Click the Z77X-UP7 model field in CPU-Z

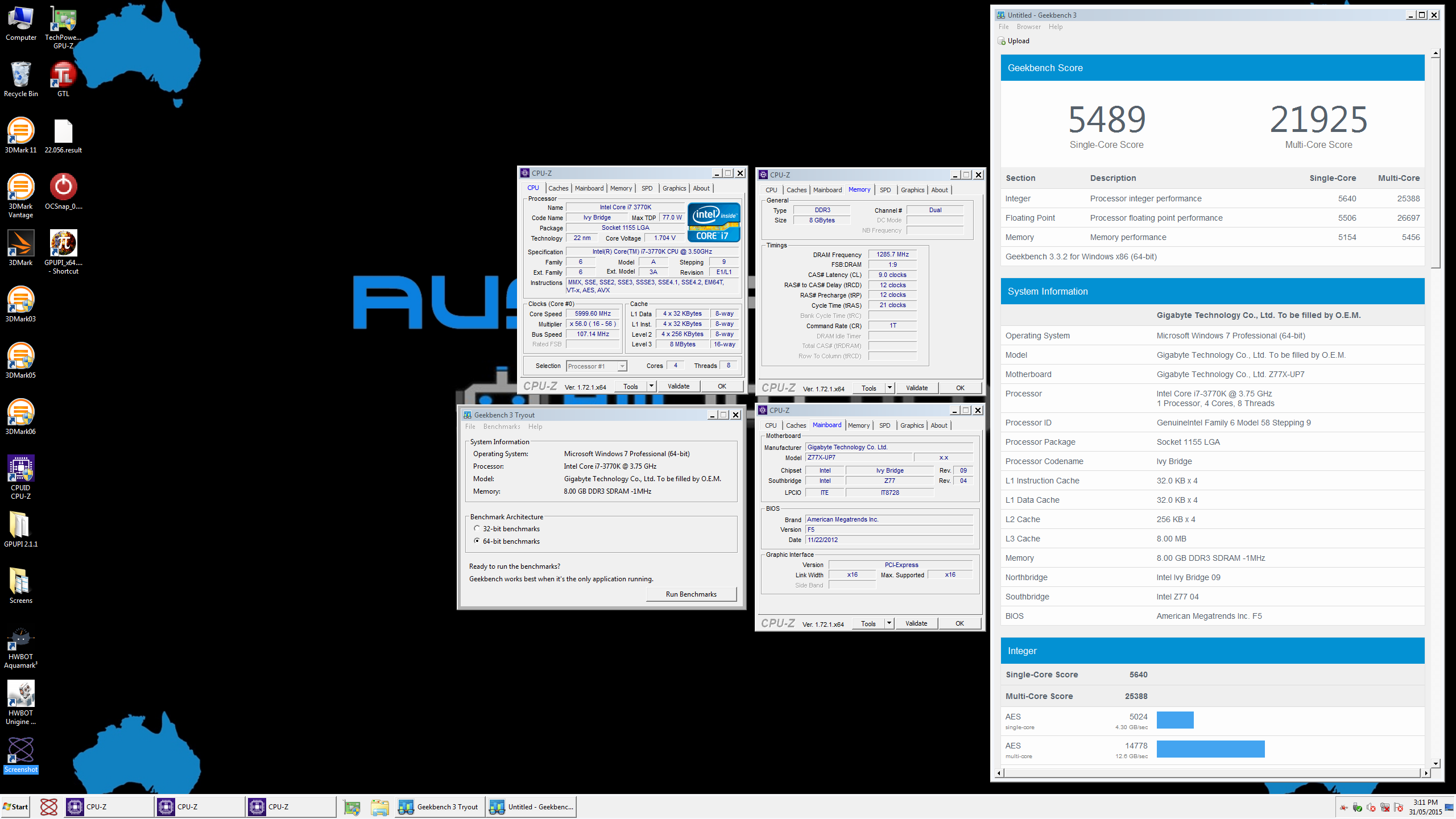(x=859, y=457)
